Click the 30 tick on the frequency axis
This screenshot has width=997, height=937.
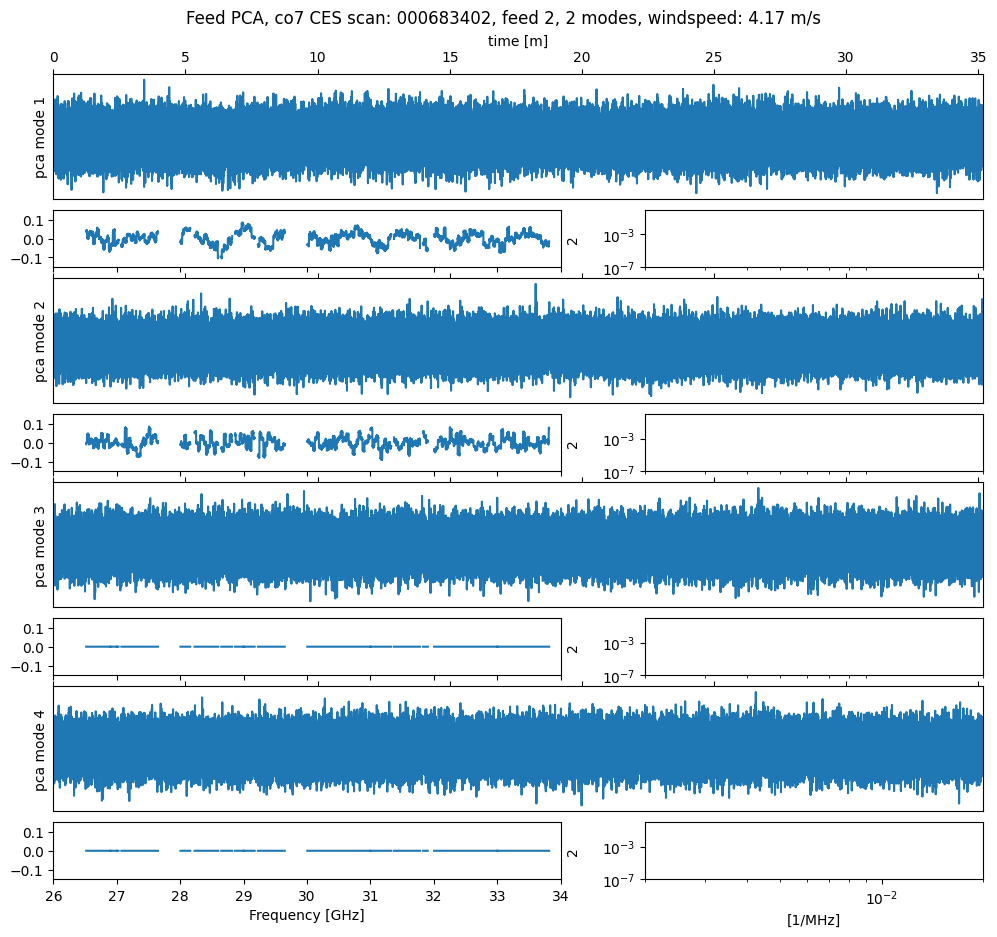[307, 895]
